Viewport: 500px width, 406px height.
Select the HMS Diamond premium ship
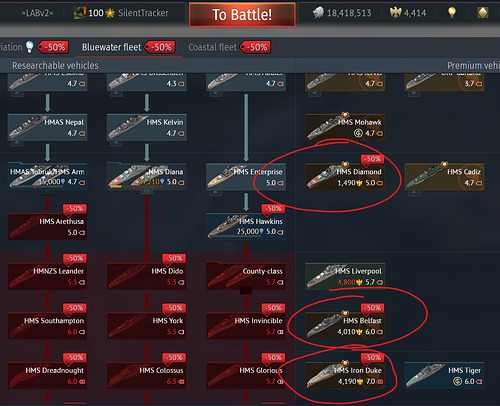pyautogui.click(x=345, y=177)
